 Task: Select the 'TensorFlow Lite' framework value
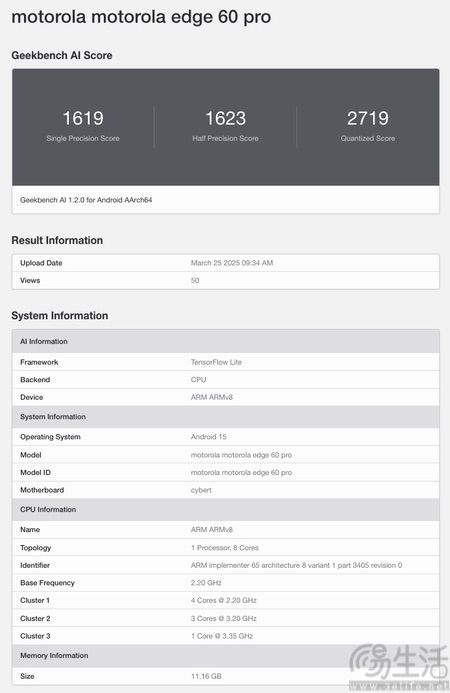216,362
